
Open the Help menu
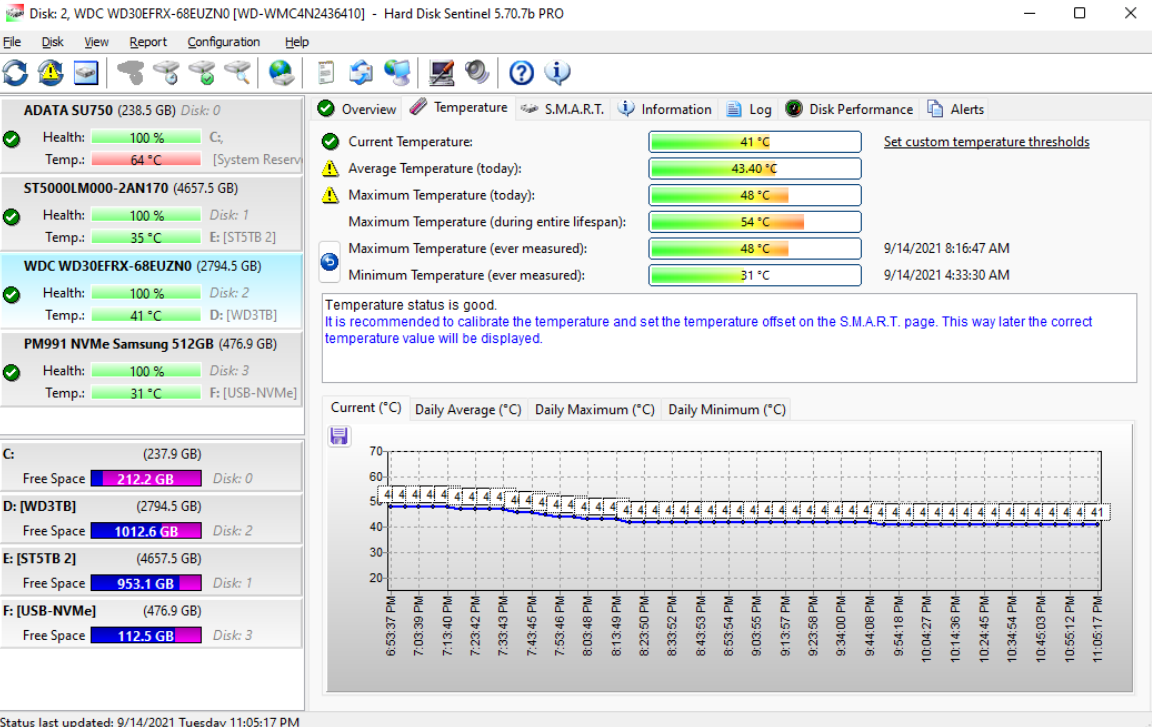(297, 42)
